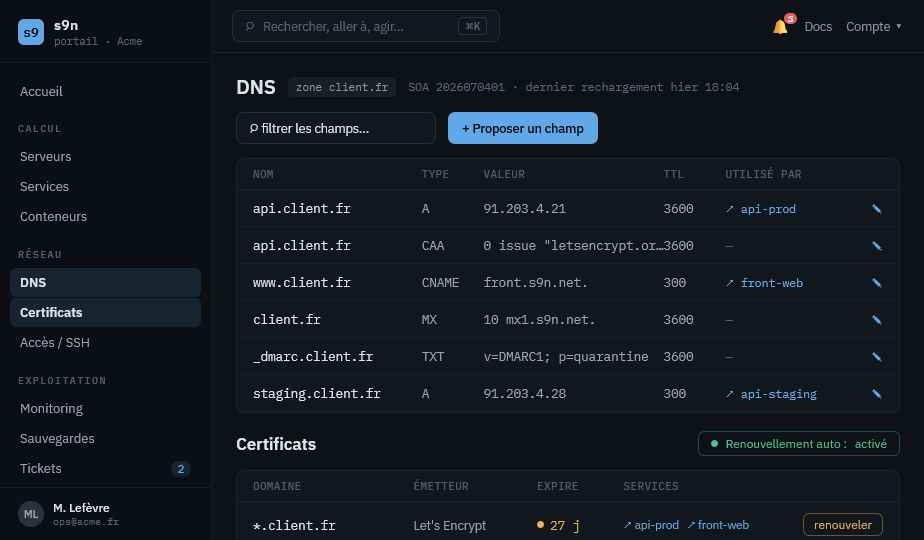Click the global search field
The height and width of the screenshot is (540, 924).
(x=366, y=26)
